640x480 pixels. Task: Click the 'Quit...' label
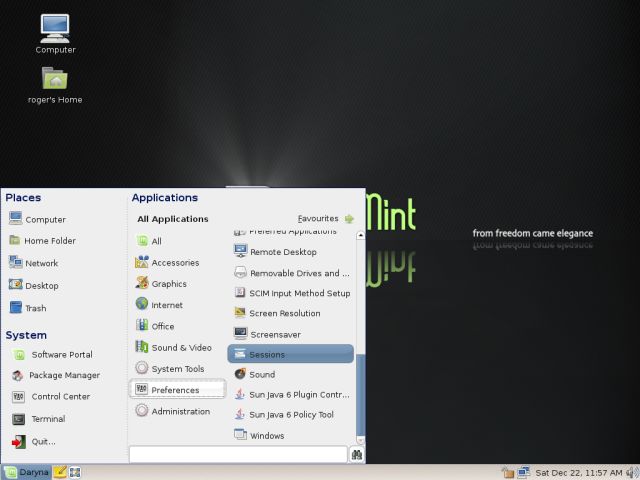pyautogui.click(x=44, y=442)
